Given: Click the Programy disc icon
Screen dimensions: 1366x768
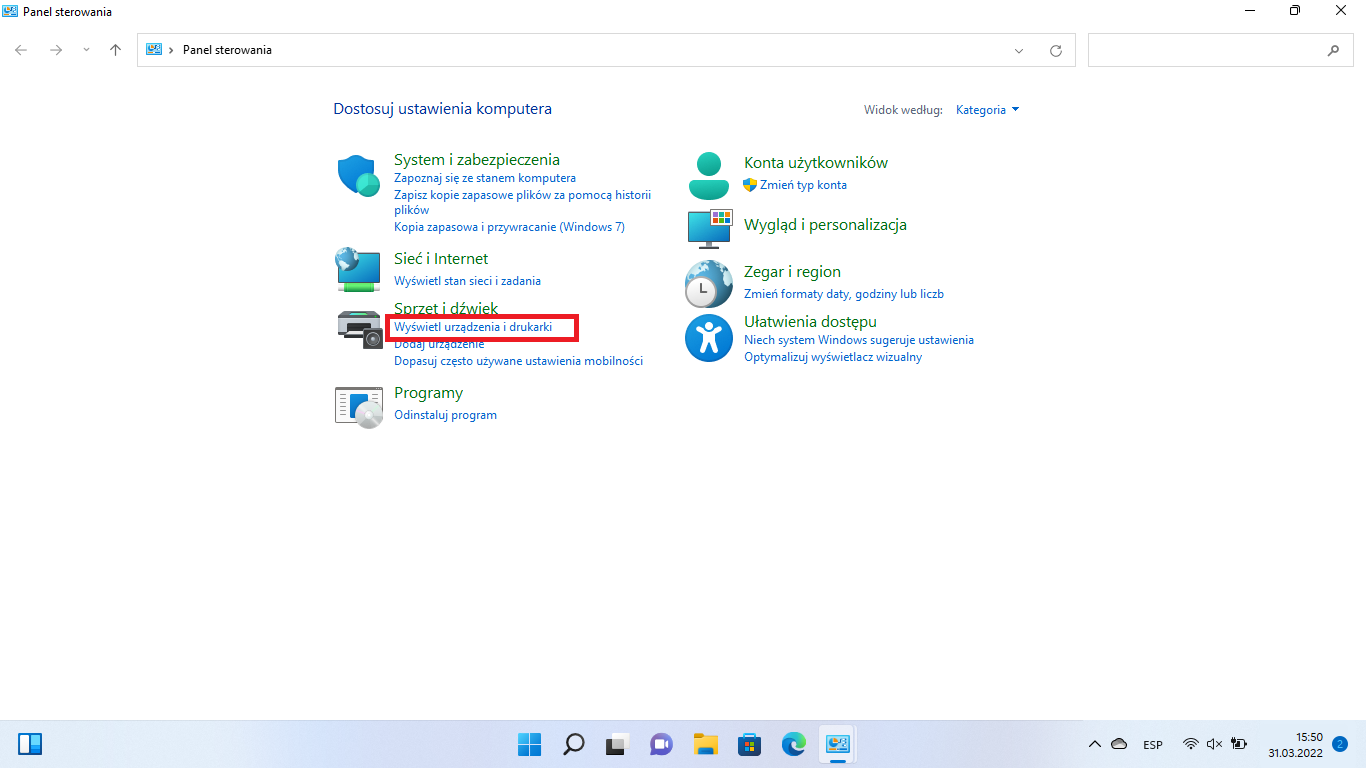Looking at the screenshot, I should click(359, 407).
